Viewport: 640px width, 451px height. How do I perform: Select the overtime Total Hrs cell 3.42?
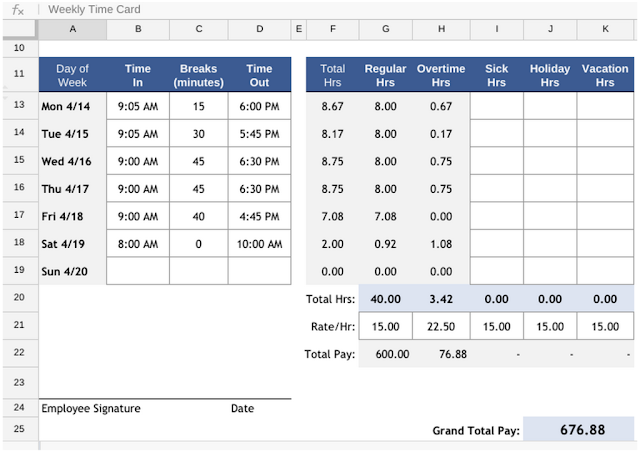pyautogui.click(x=441, y=299)
